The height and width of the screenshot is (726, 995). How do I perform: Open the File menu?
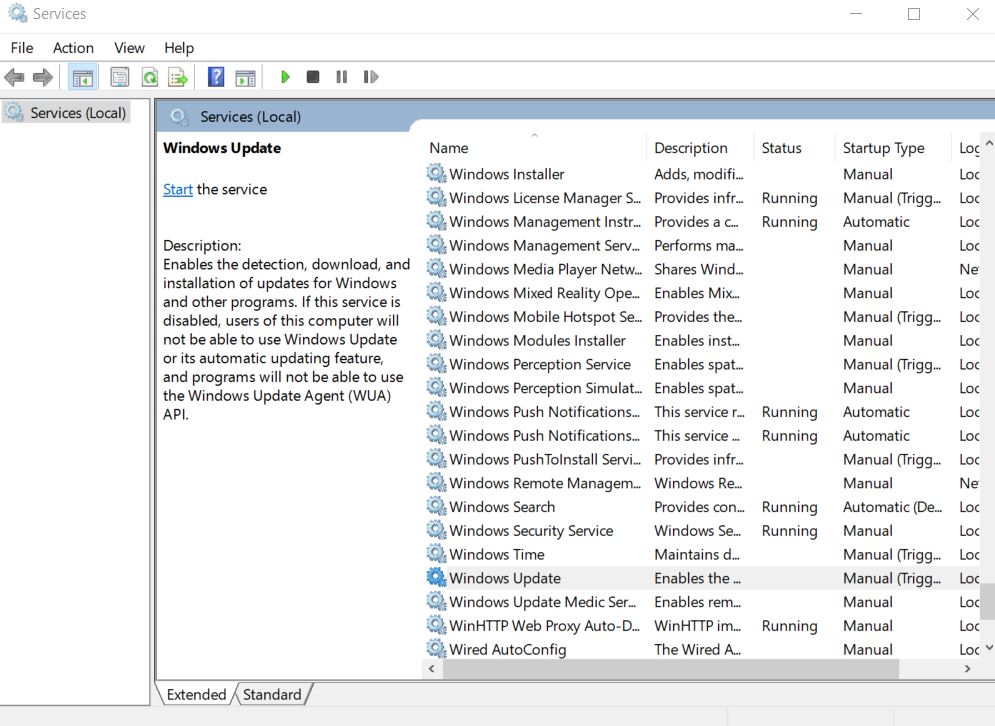coord(22,48)
